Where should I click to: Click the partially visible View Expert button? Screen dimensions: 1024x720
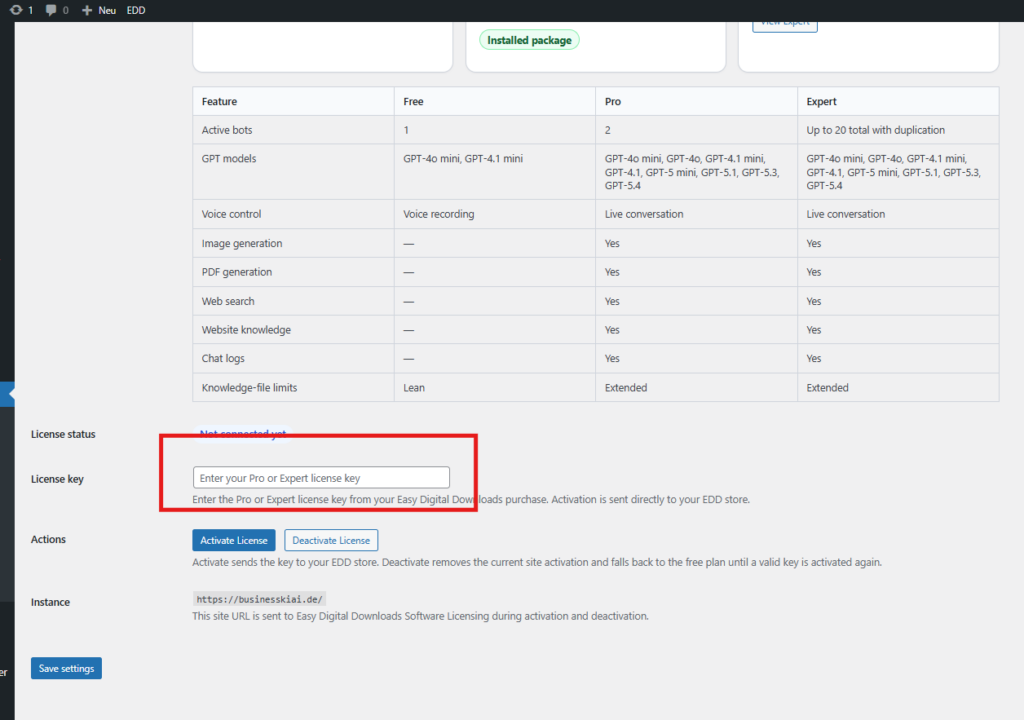tap(784, 24)
